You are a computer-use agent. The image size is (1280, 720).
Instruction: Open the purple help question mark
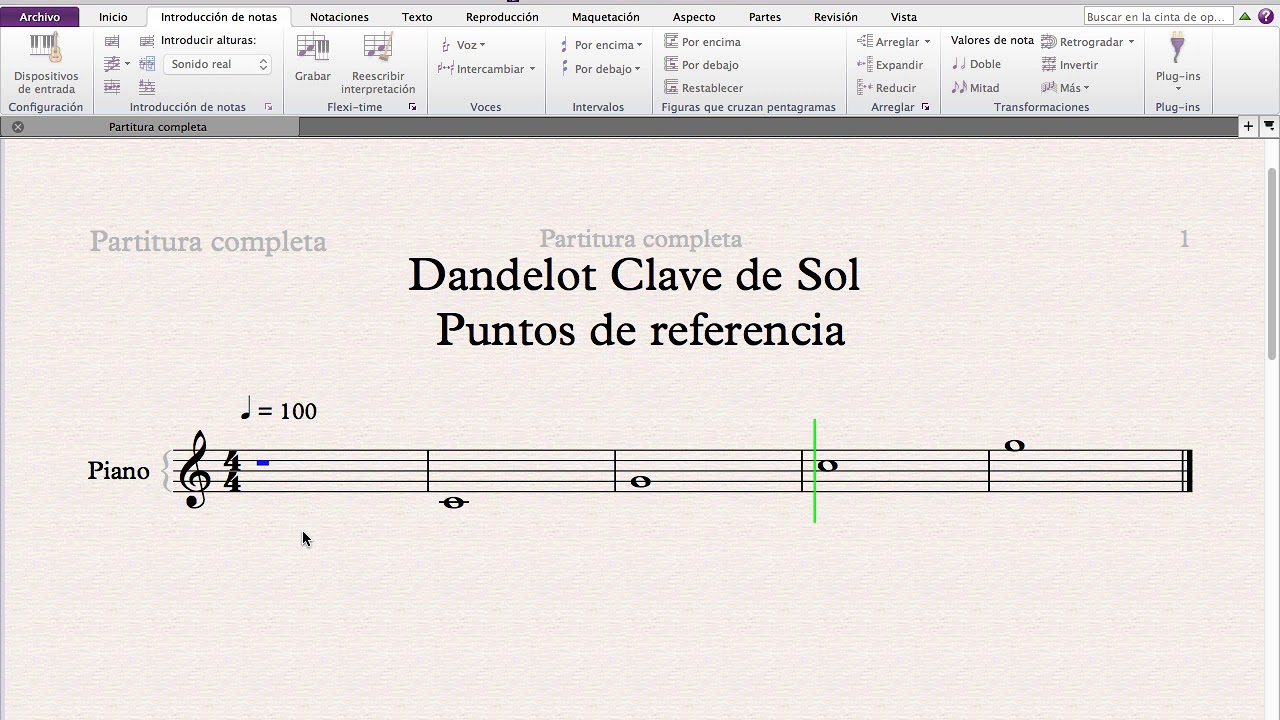click(x=1266, y=16)
